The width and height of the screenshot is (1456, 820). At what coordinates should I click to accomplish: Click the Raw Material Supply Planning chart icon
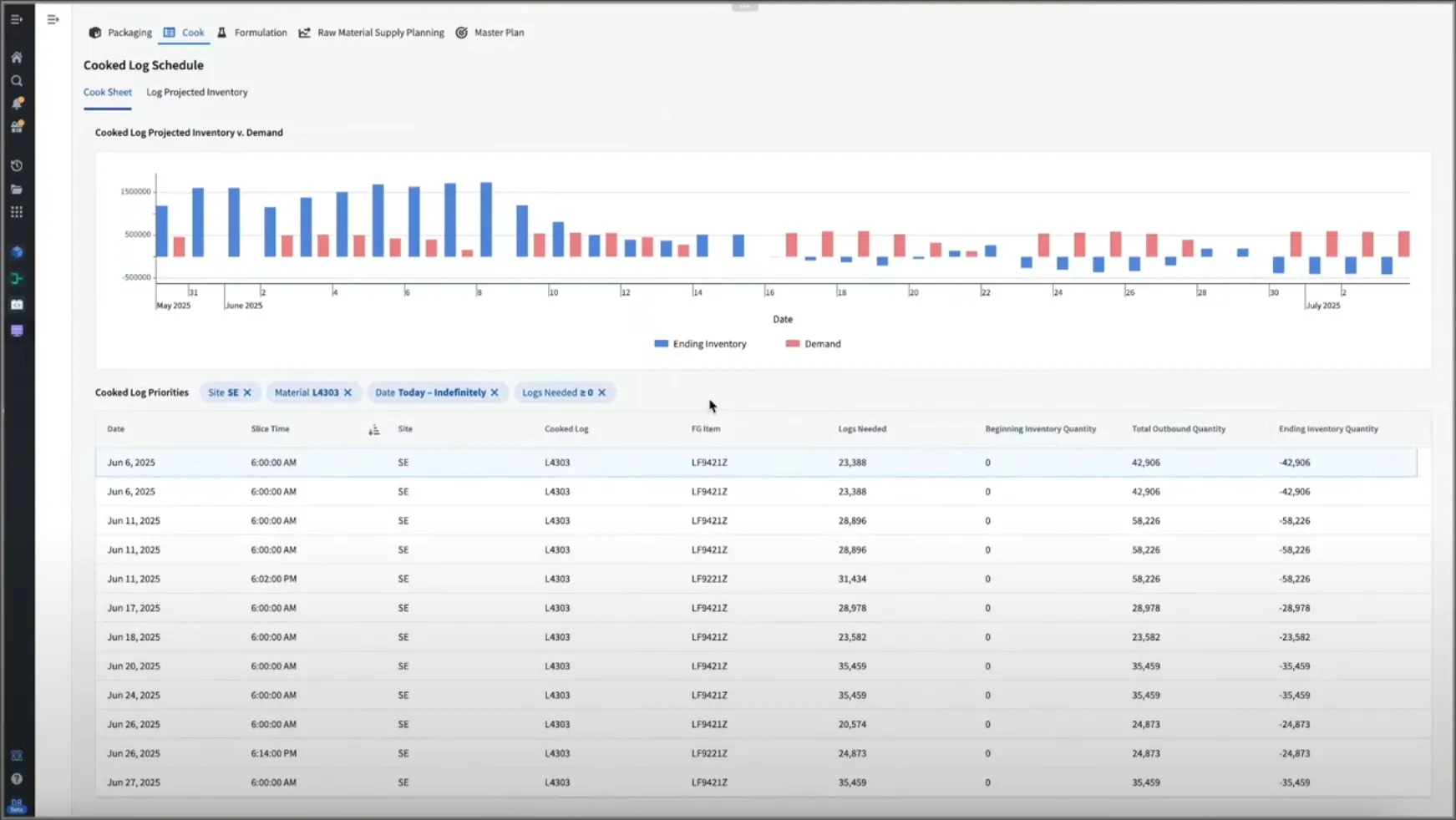click(x=304, y=33)
